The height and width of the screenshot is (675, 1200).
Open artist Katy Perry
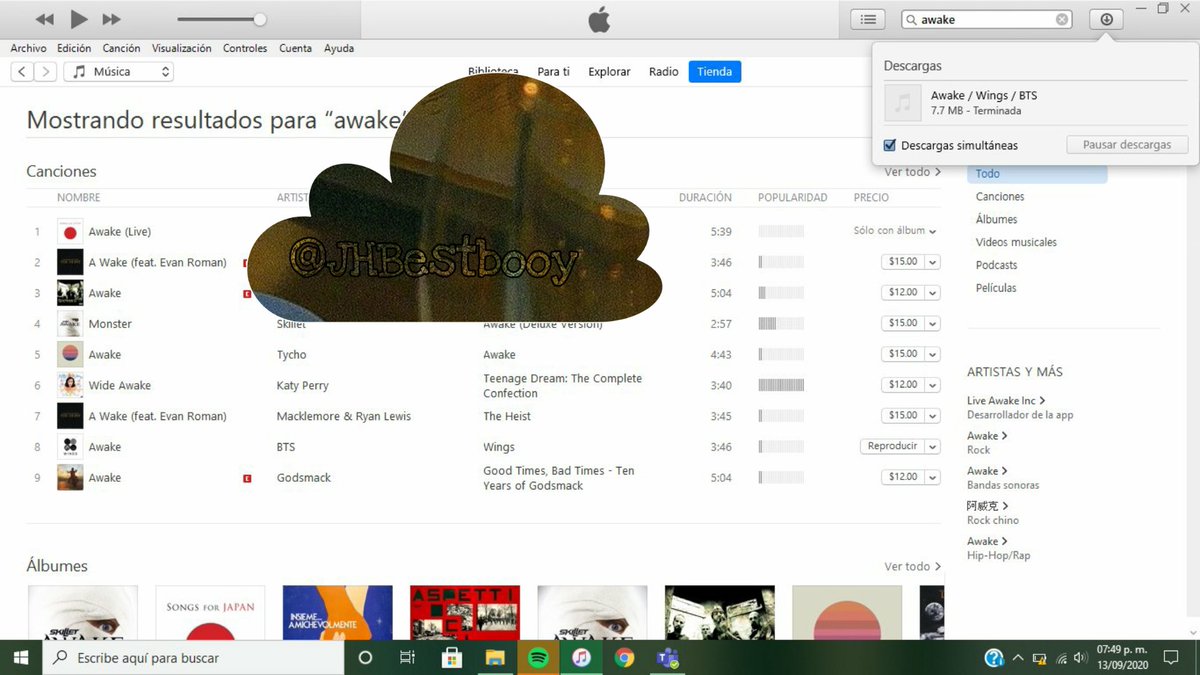(302, 386)
